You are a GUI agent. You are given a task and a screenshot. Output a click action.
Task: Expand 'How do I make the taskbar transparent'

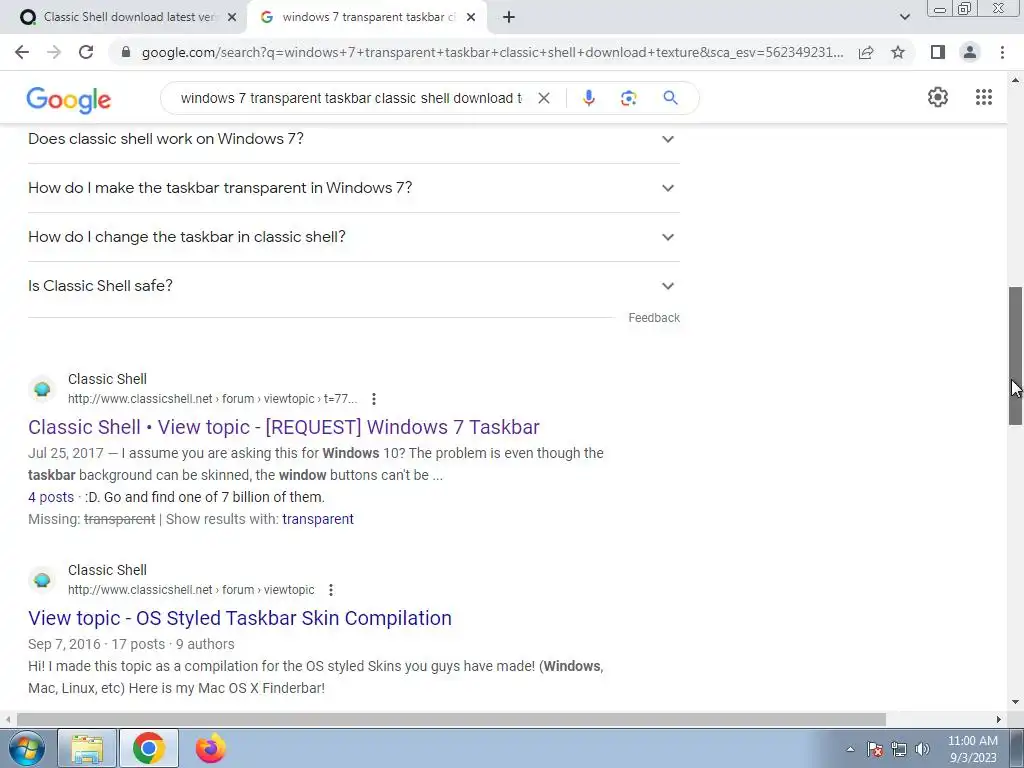(354, 188)
